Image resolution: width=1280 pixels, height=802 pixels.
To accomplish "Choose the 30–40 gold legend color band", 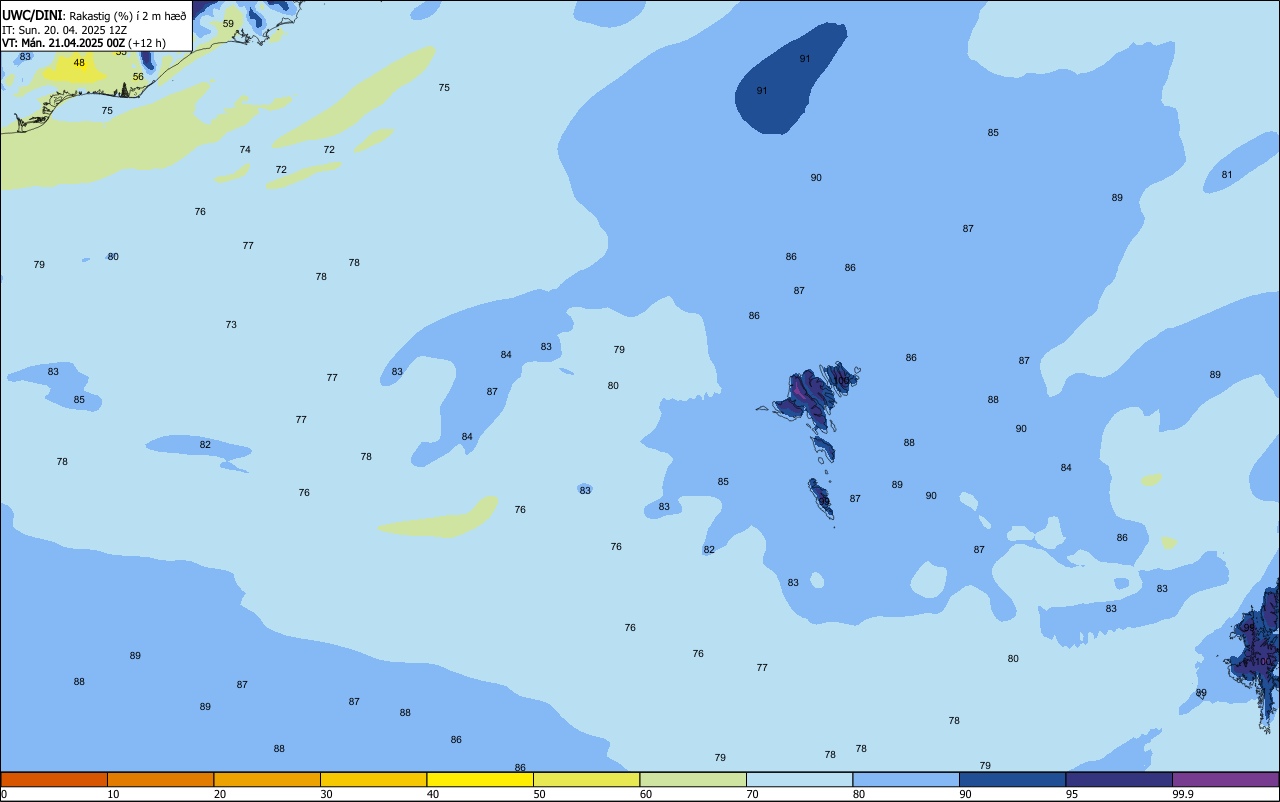I will [373, 779].
